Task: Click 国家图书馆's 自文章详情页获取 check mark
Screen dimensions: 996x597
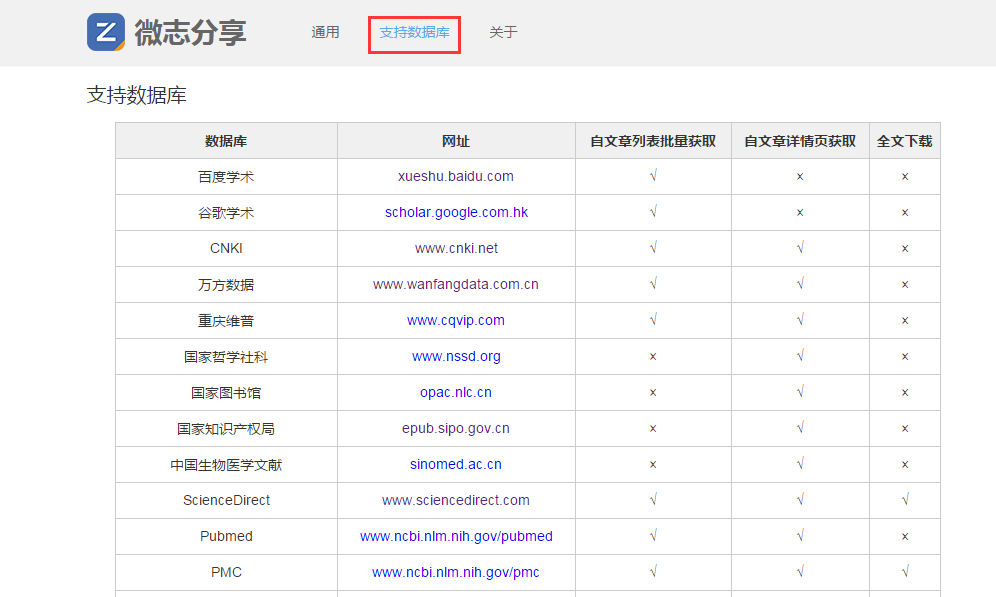Action: [x=800, y=392]
